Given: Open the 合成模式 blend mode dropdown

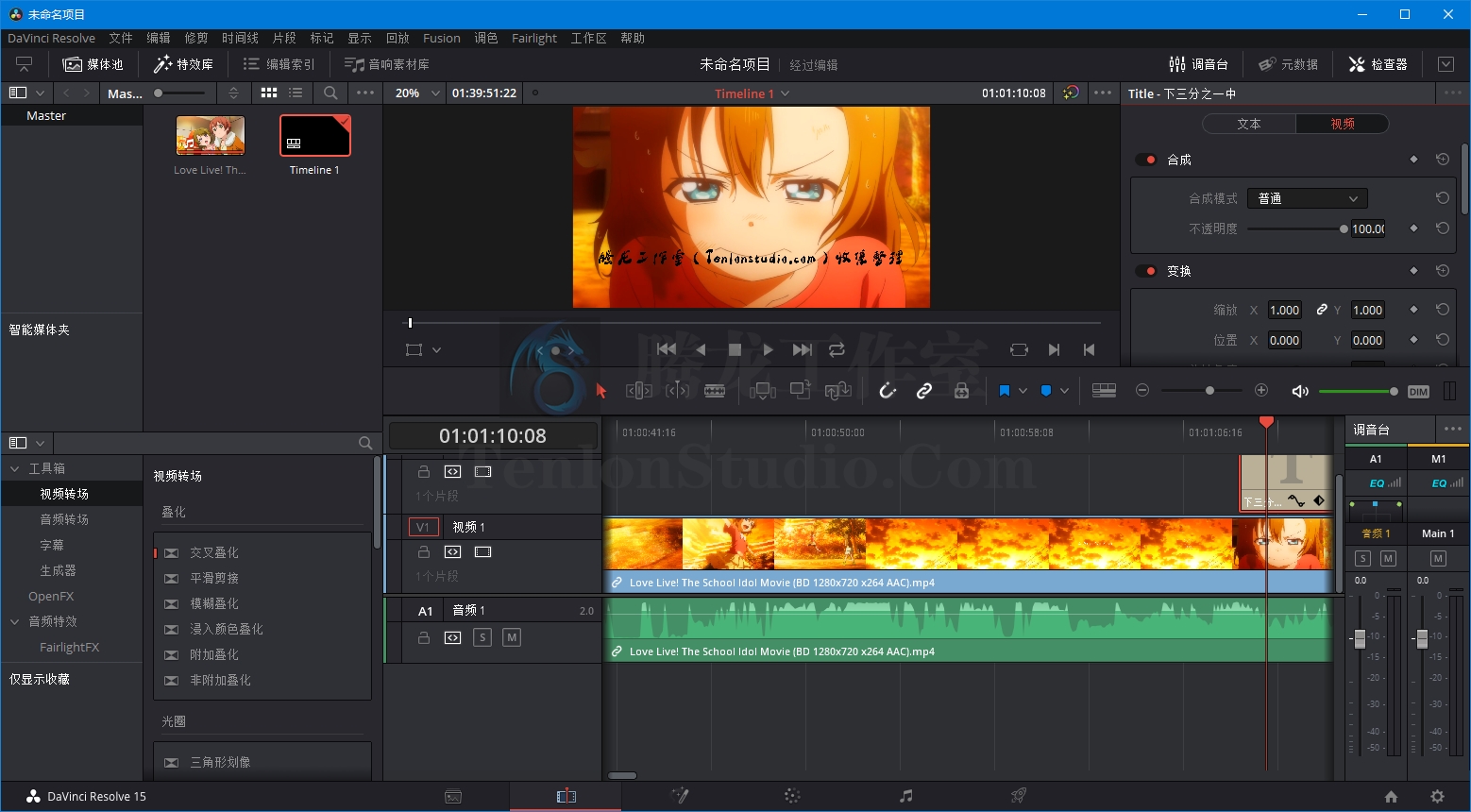Looking at the screenshot, I should click(x=1307, y=198).
